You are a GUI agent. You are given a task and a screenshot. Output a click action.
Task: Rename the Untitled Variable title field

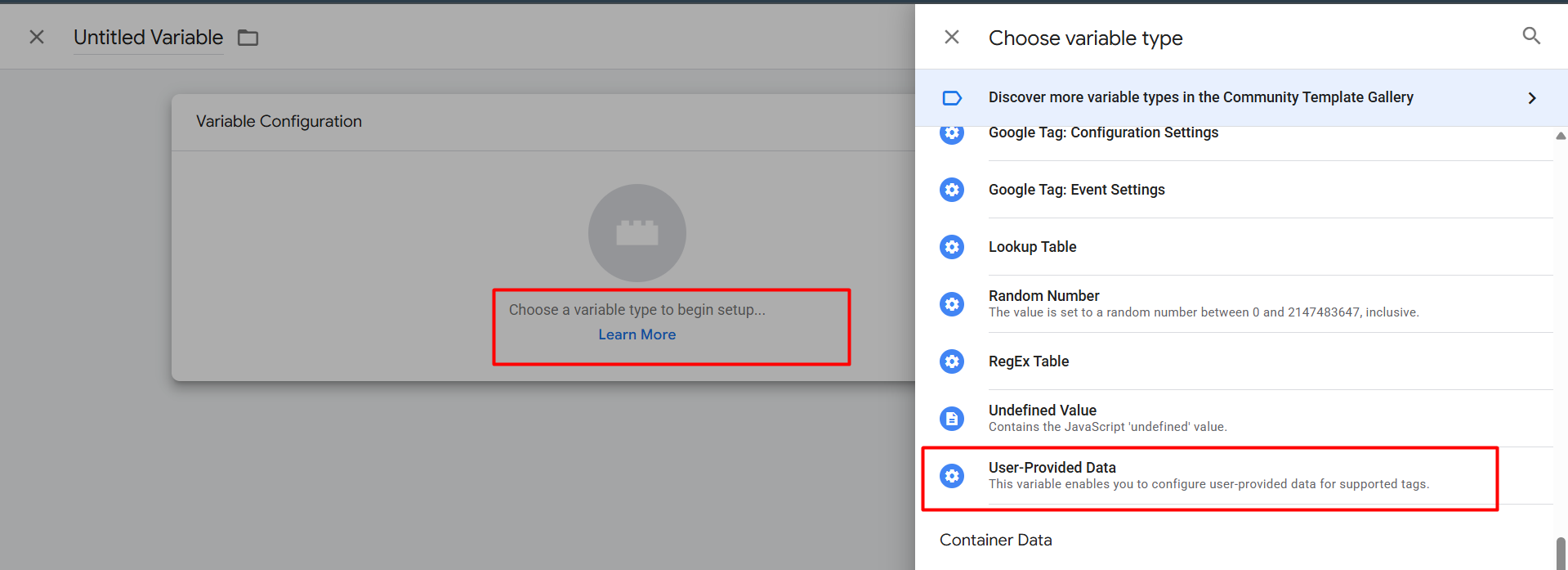[x=148, y=38]
